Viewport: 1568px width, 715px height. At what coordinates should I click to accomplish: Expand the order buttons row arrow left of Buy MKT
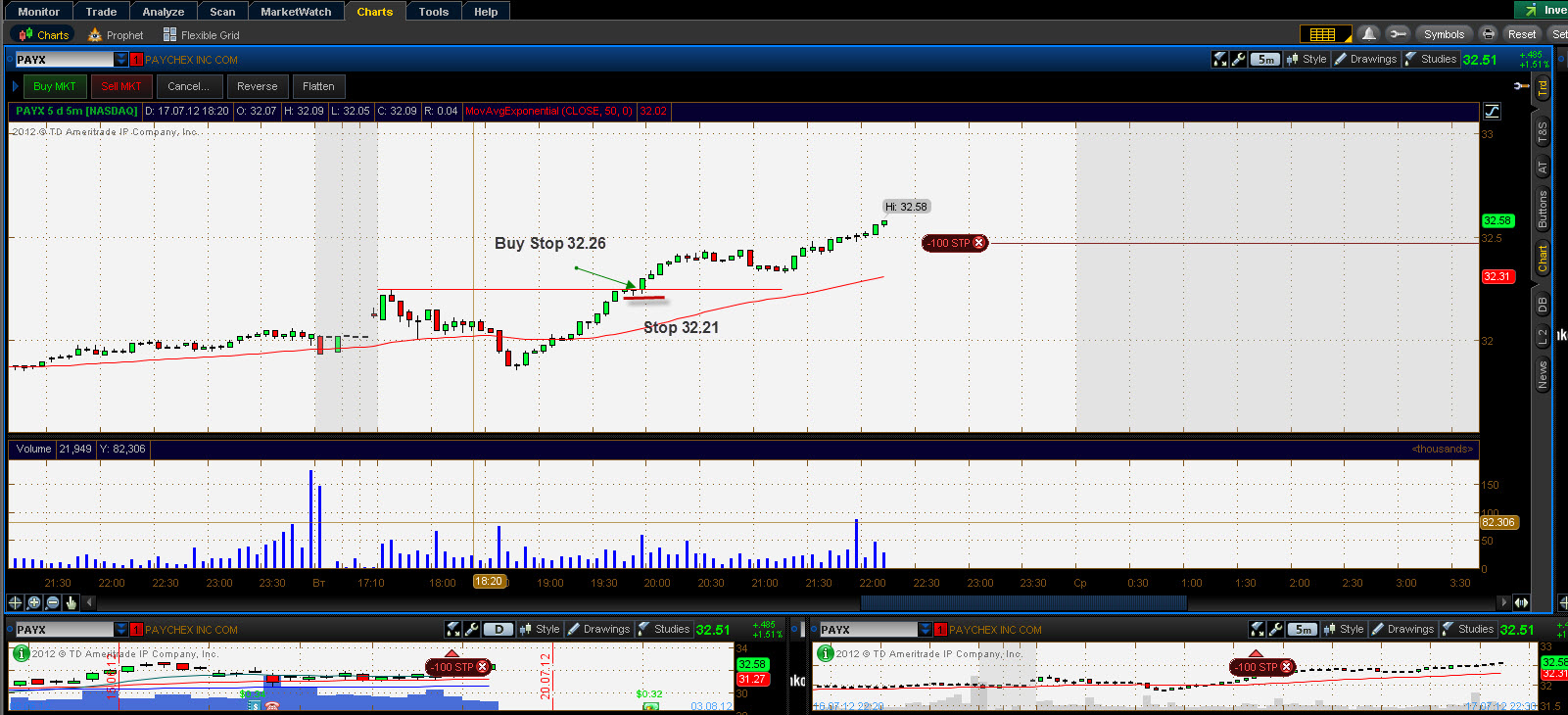[16, 86]
